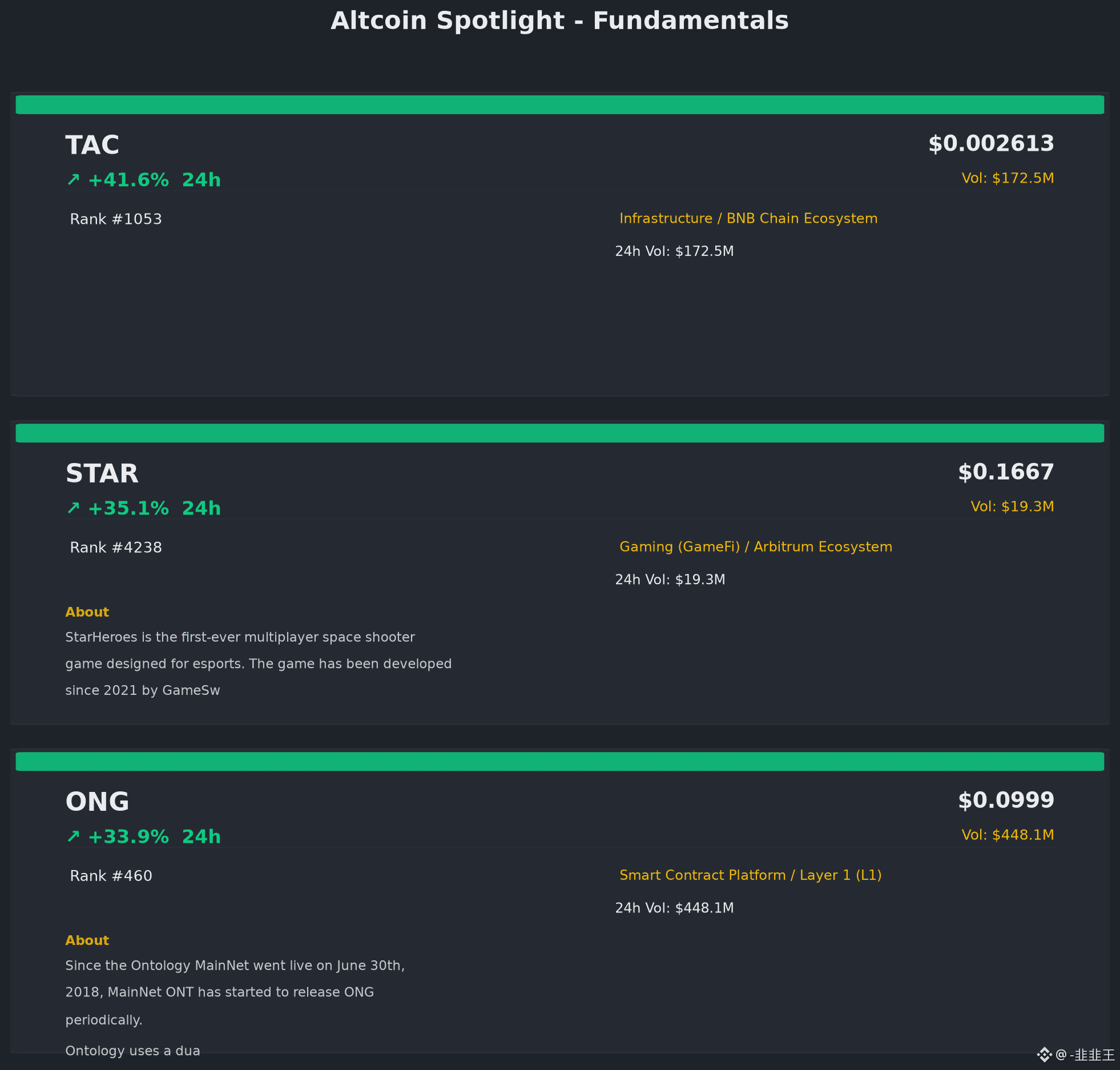
Task: Click the green up-arrow icon beside TAC's +41.6%
Action: [x=73, y=180]
